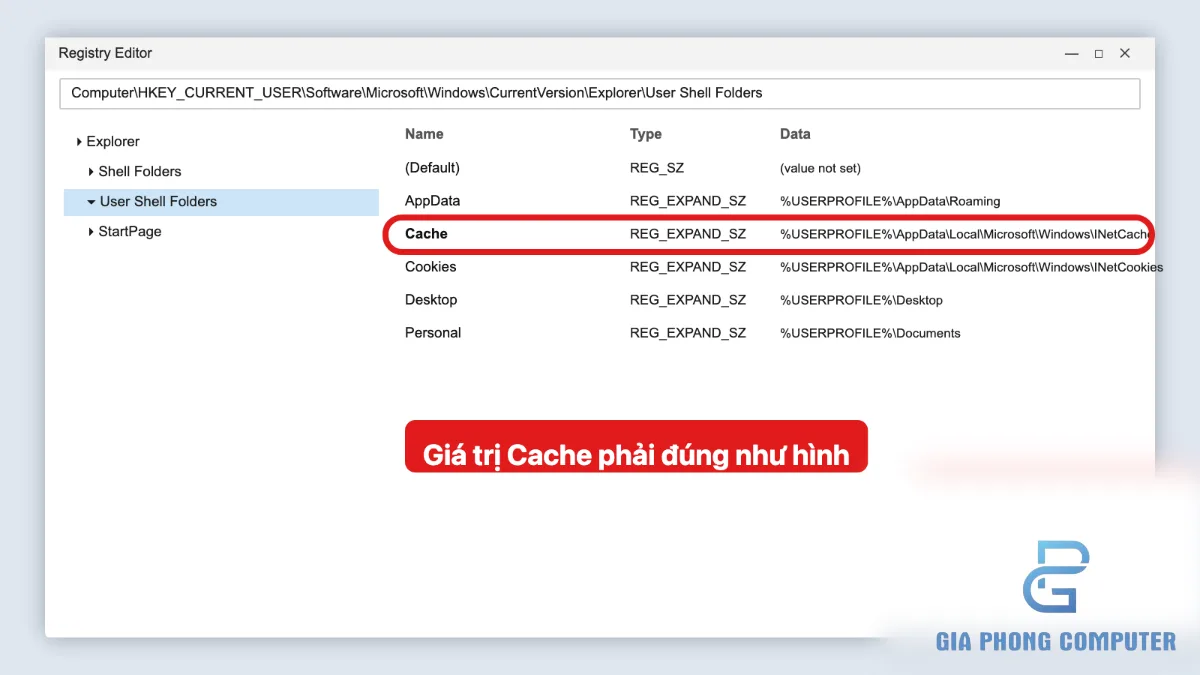1200x675 pixels.
Task: Select the Personal value name
Action: (x=433, y=333)
